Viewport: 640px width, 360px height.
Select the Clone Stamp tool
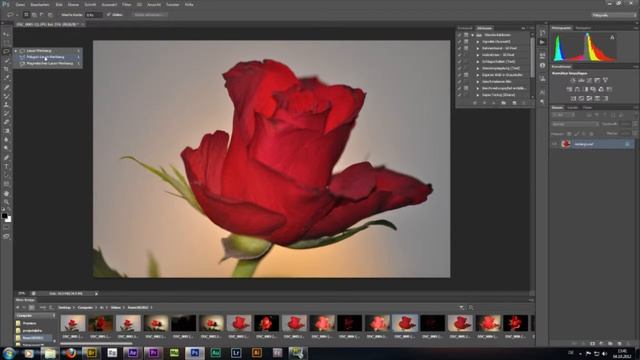pos(6,104)
